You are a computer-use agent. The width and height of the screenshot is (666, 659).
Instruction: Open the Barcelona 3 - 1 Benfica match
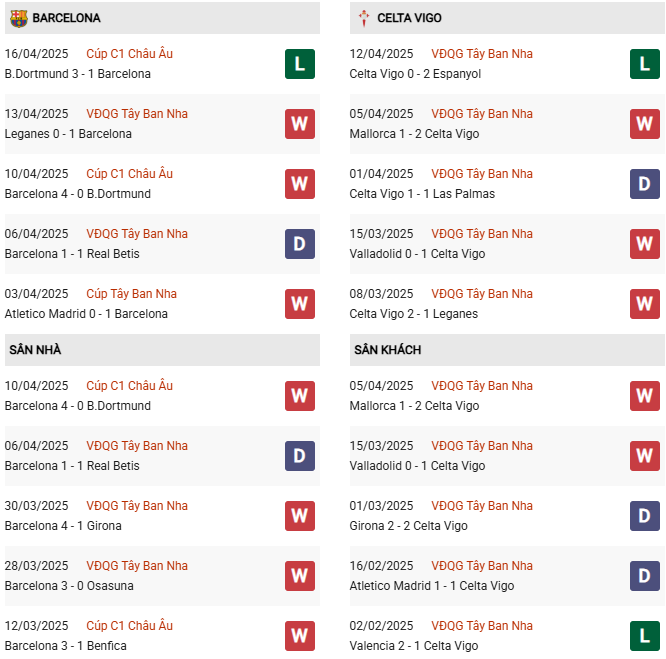coord(65,646)
